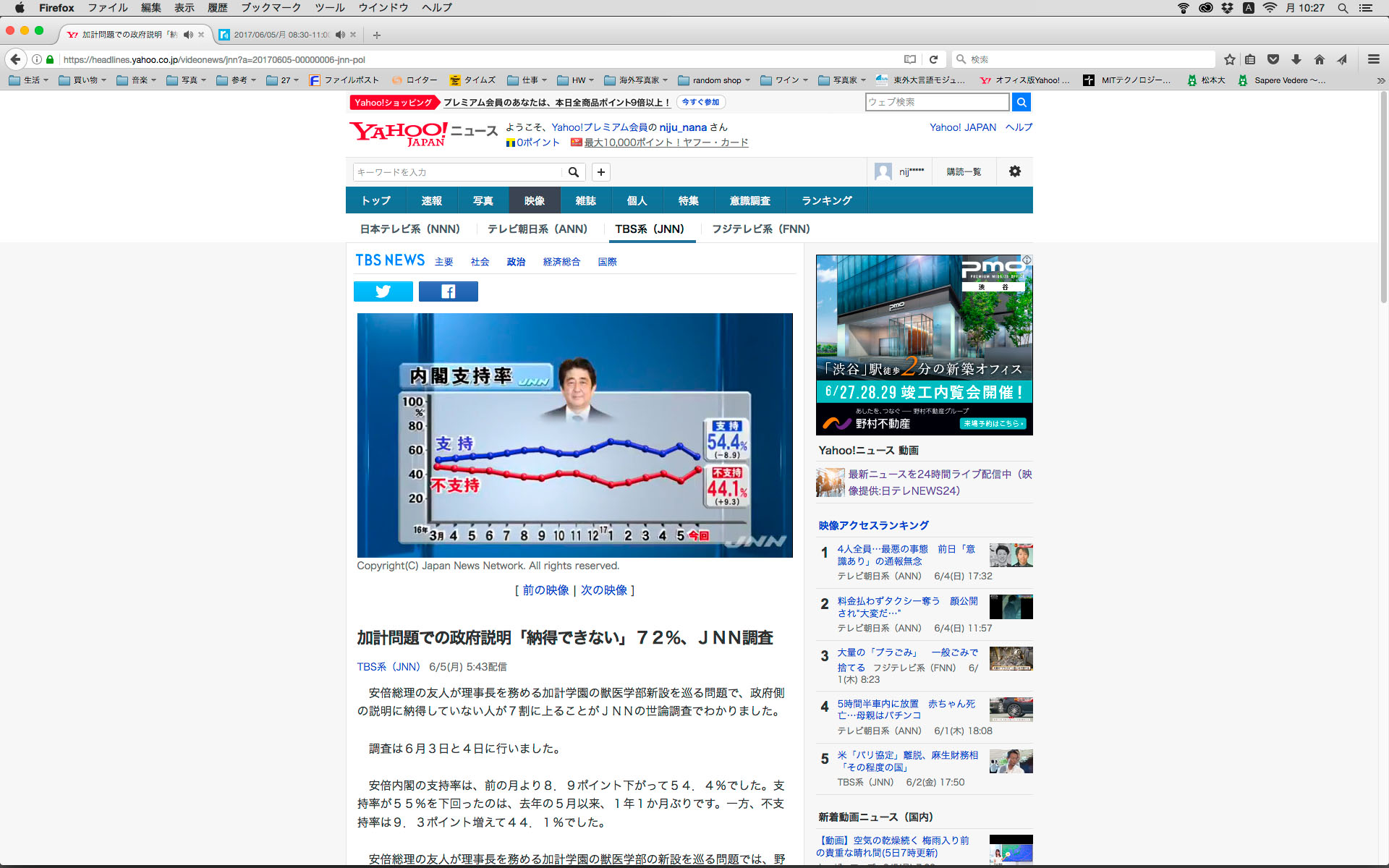Image resolution: width=1389 pixels, height=868 pixels.
Task: Open Firefox hamburger menu
Action: click(1373, 59)
